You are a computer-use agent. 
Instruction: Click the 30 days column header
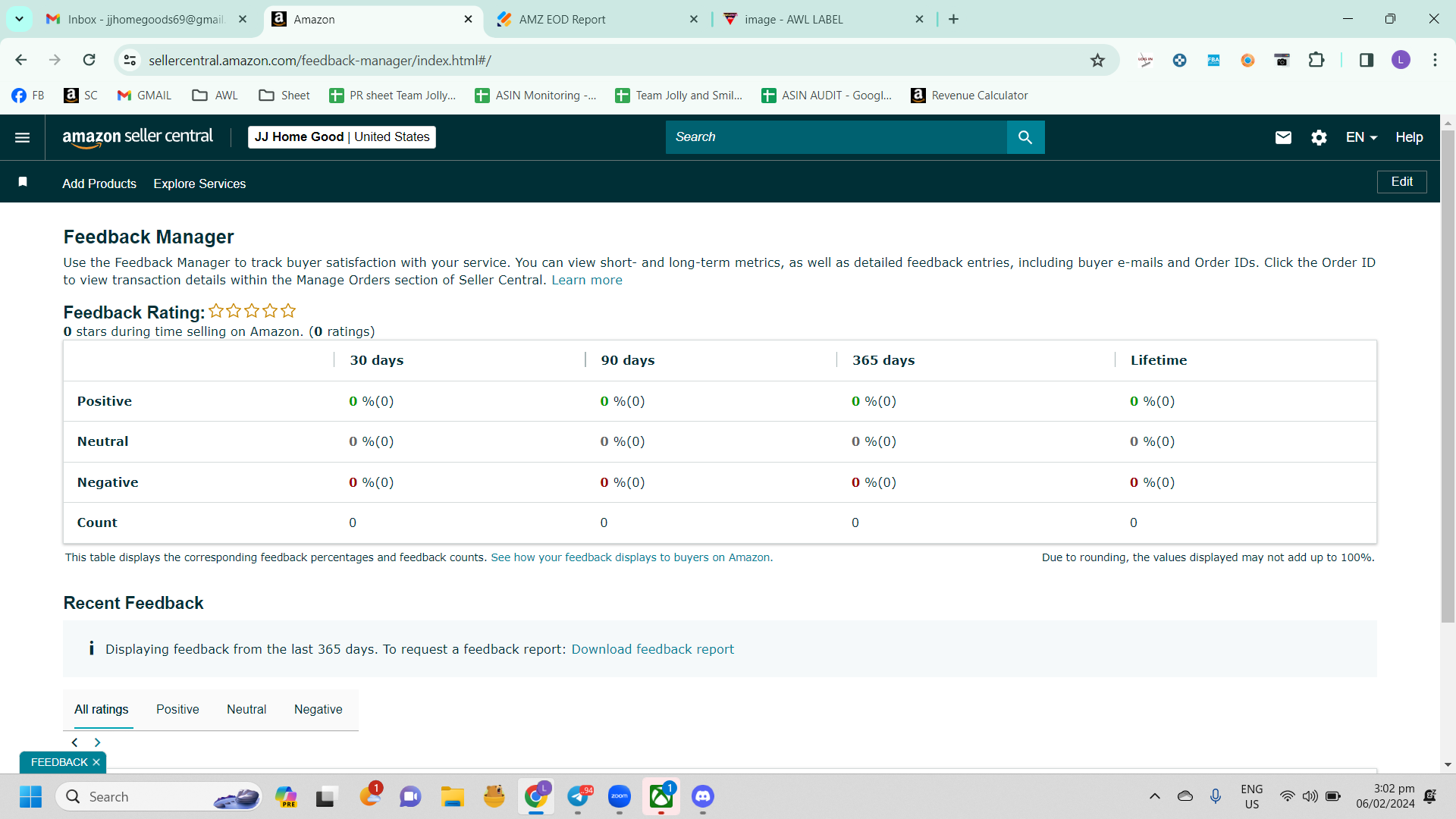click(377, 360)
